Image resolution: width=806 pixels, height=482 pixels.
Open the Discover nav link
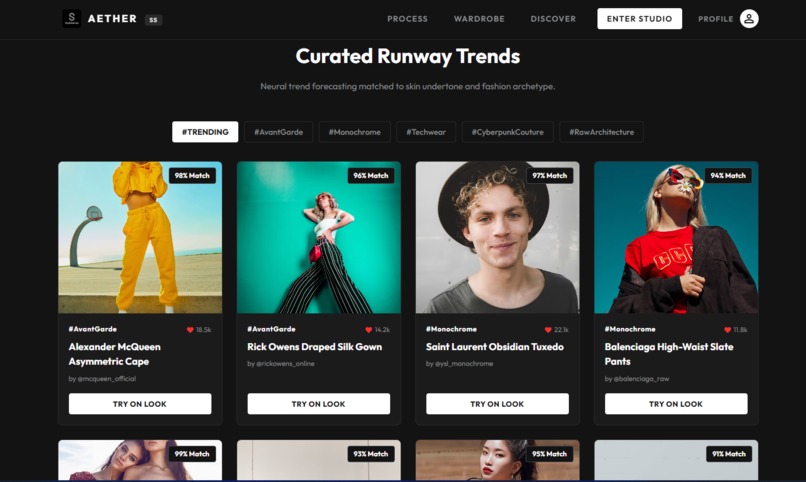point(553,19)
